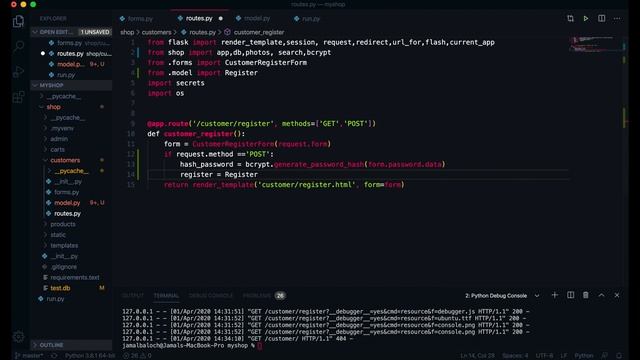The width and height of the screenshot is (640, 360).
Task: Open the Run and Debug view
Action: (x=18, y=71)
